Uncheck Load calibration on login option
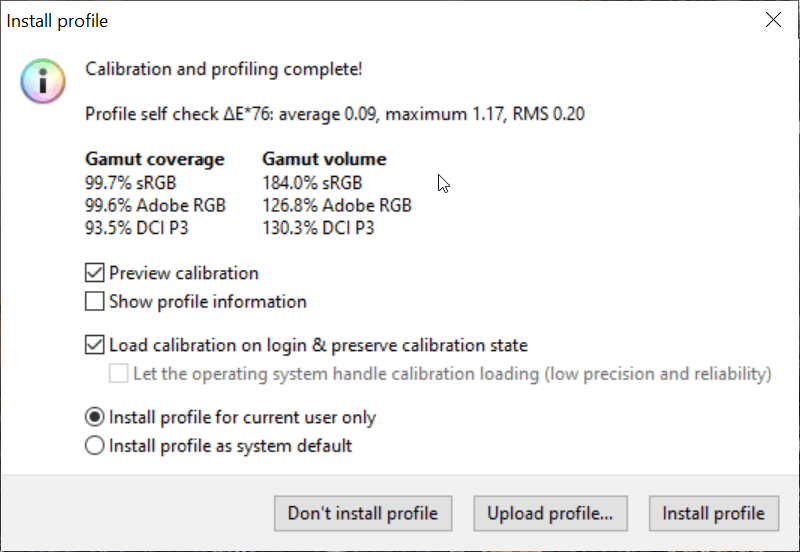 click(95, 346)
